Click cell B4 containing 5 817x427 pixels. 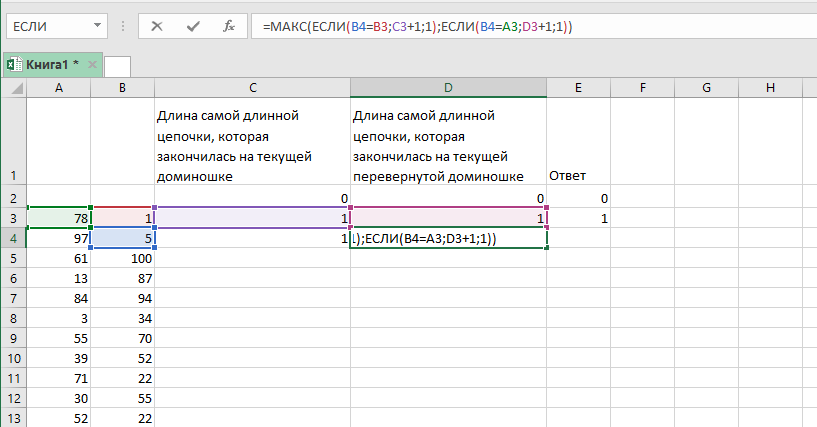pyautogui.click(x=122, y=239)
